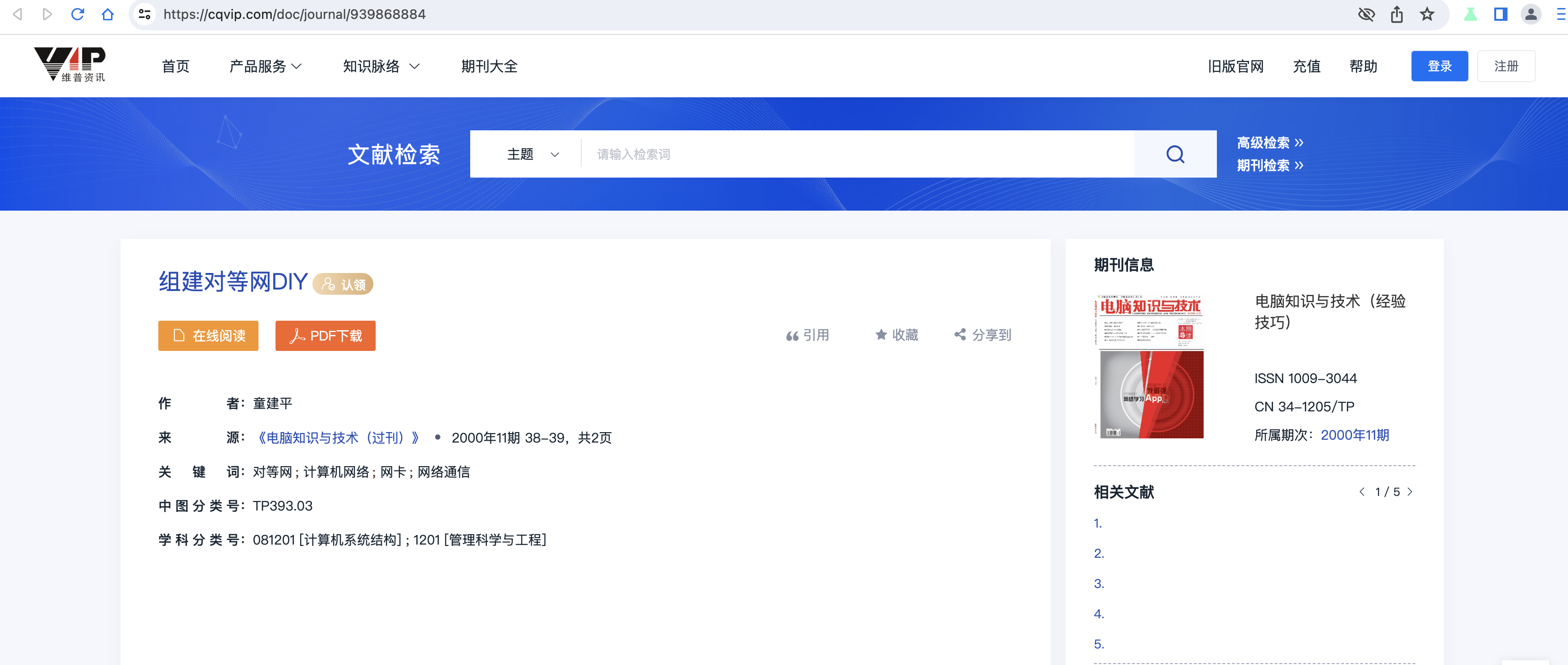
Task: Click the 引用 citation quote icon
Action: click(x=793, y=335)
